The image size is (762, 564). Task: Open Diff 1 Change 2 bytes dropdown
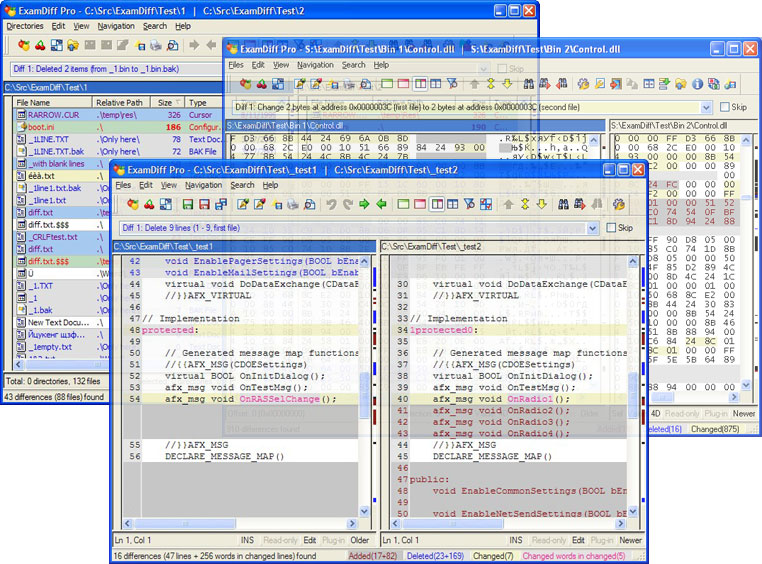[x=706, y=107]
